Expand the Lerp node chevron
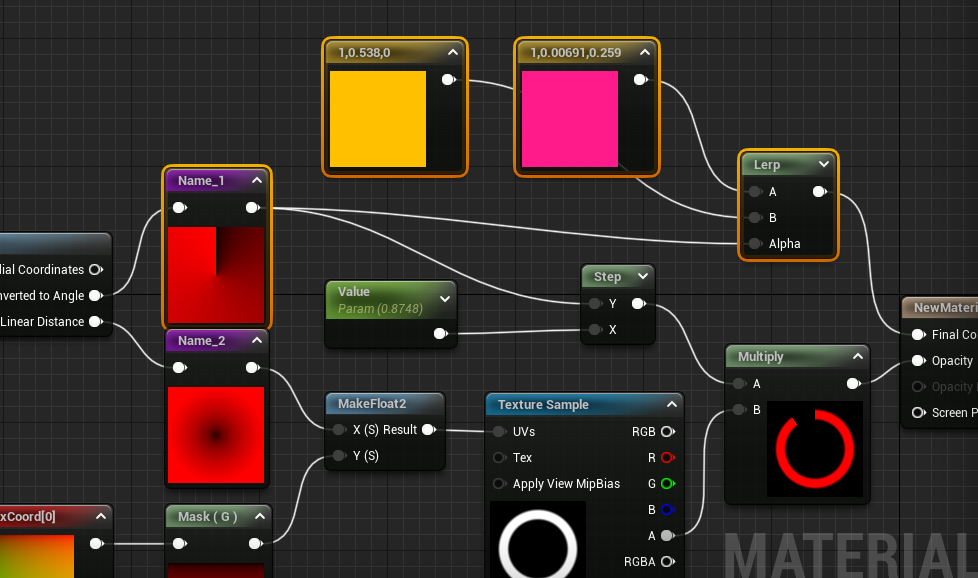 pos(824,164)
